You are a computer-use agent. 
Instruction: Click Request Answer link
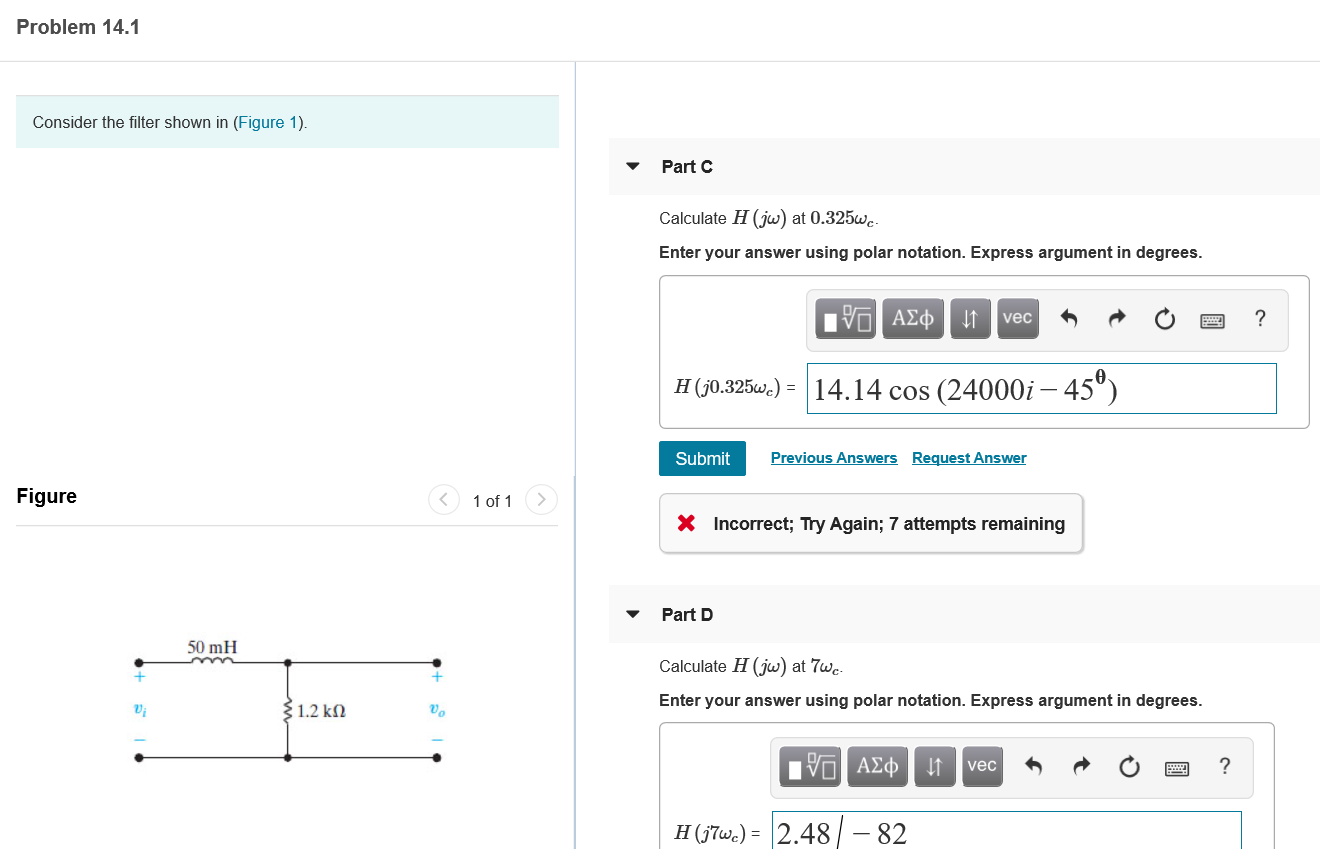969,458
